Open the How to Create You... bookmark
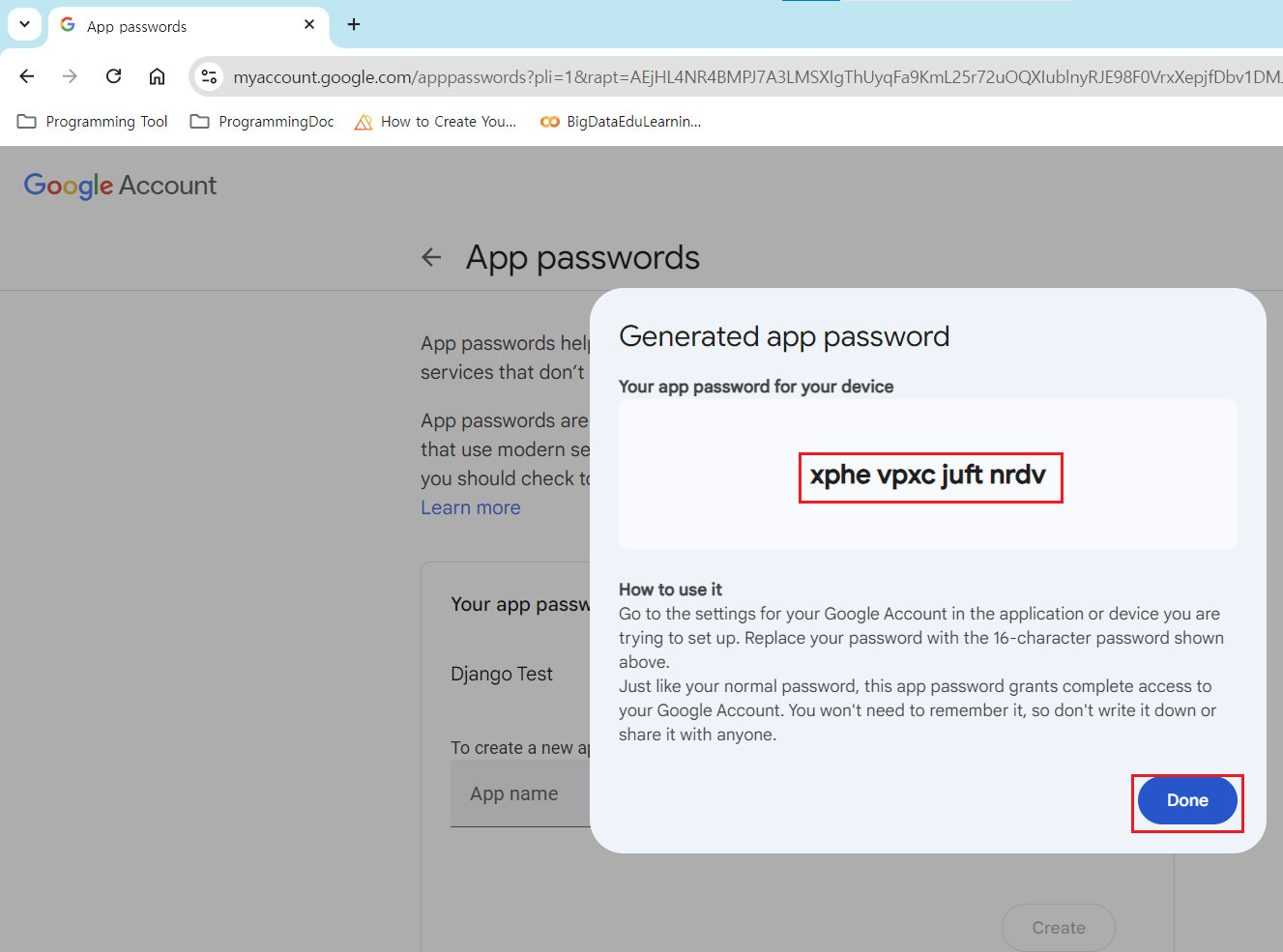 (x=436, y=122)
